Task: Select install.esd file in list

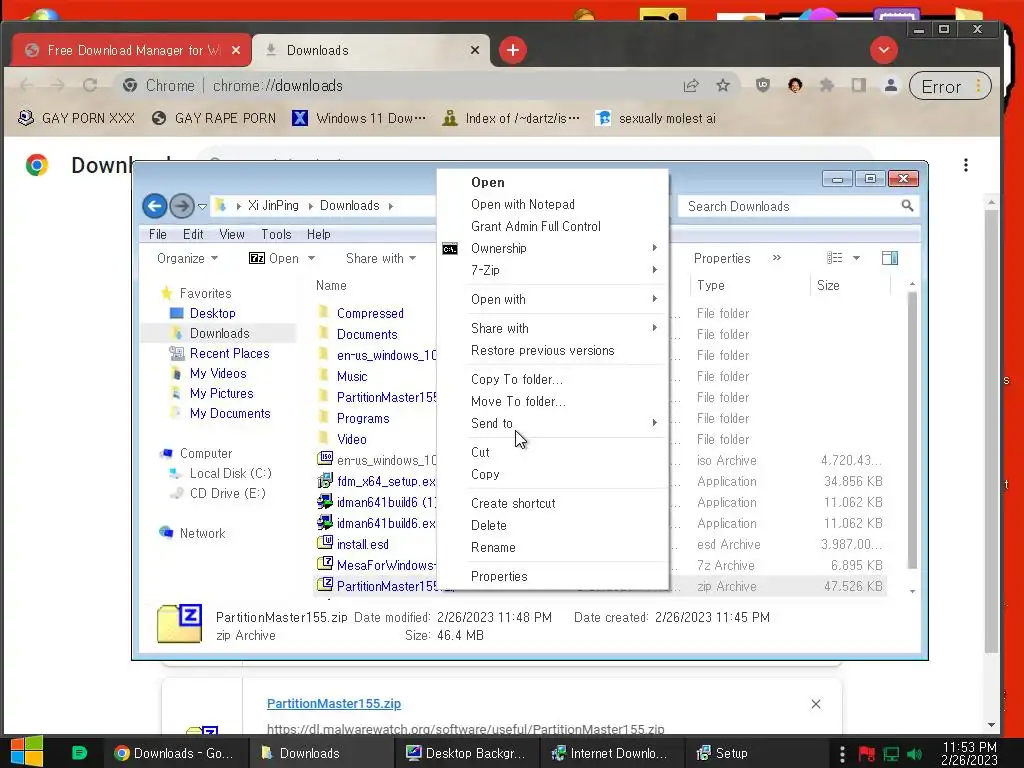Action: [x=362, y=544]
